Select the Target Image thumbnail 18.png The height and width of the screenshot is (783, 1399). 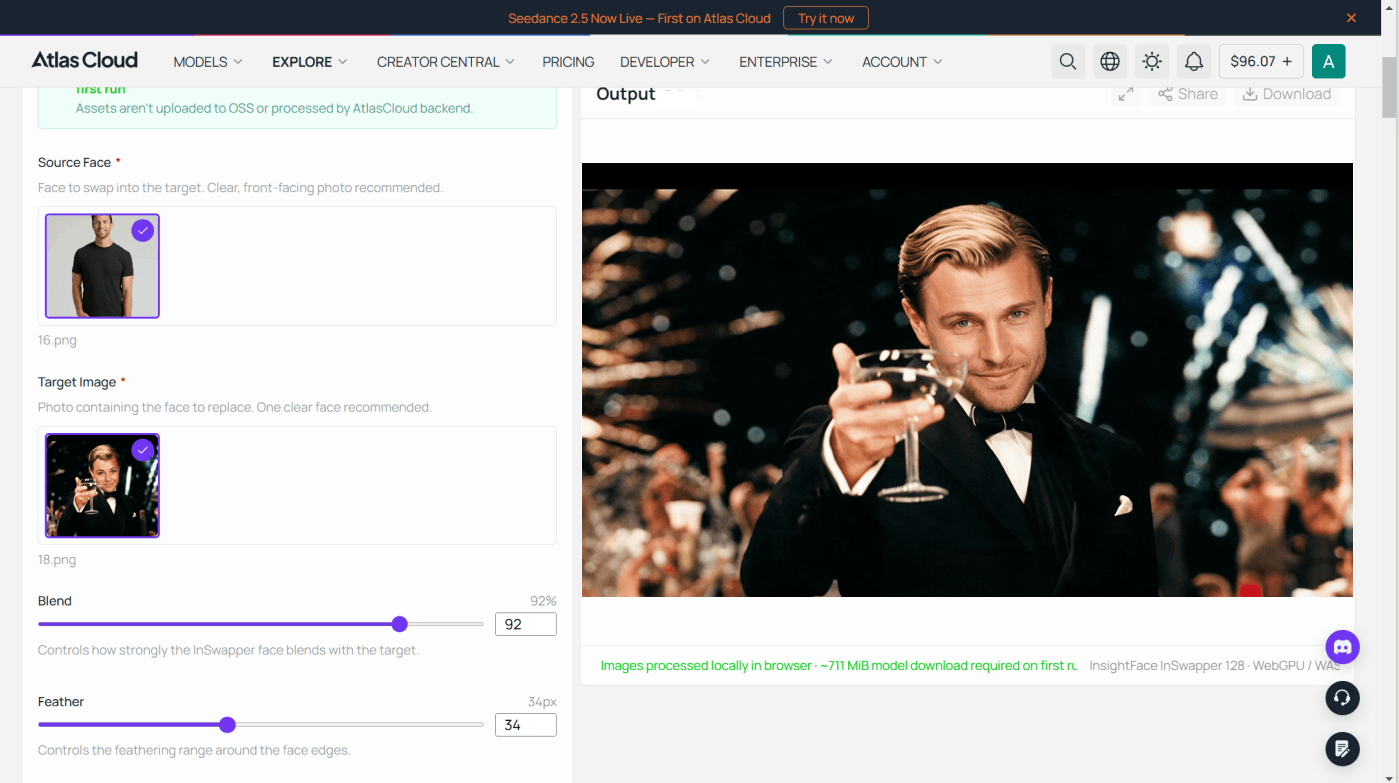pos(102,486)
